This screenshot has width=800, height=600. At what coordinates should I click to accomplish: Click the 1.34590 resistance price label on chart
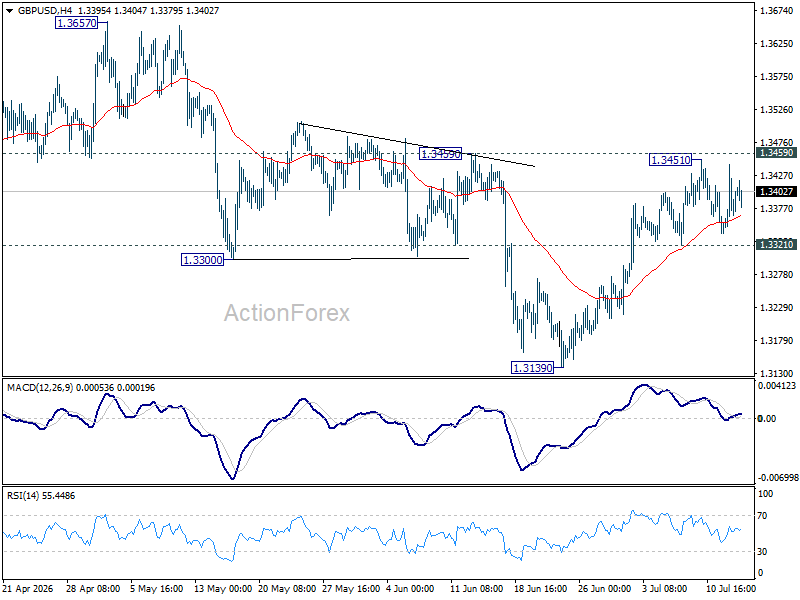pos(440,154)
